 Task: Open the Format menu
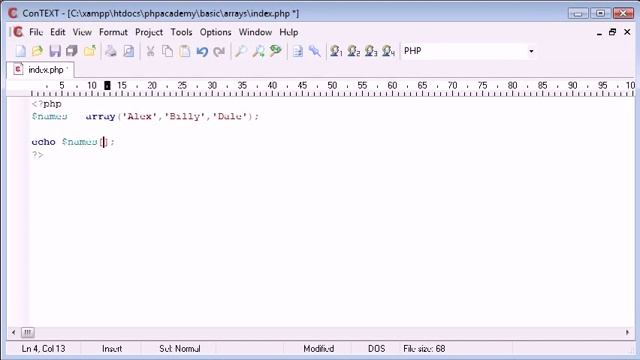(113, 32)
